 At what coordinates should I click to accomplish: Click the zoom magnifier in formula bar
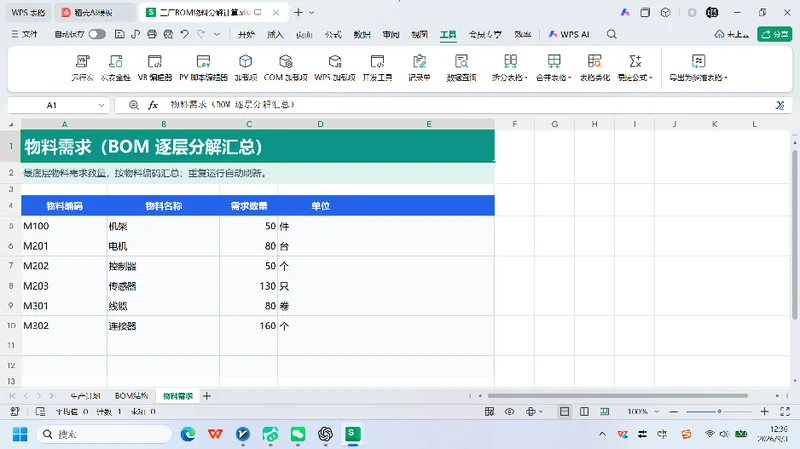(x=134, y=105)
